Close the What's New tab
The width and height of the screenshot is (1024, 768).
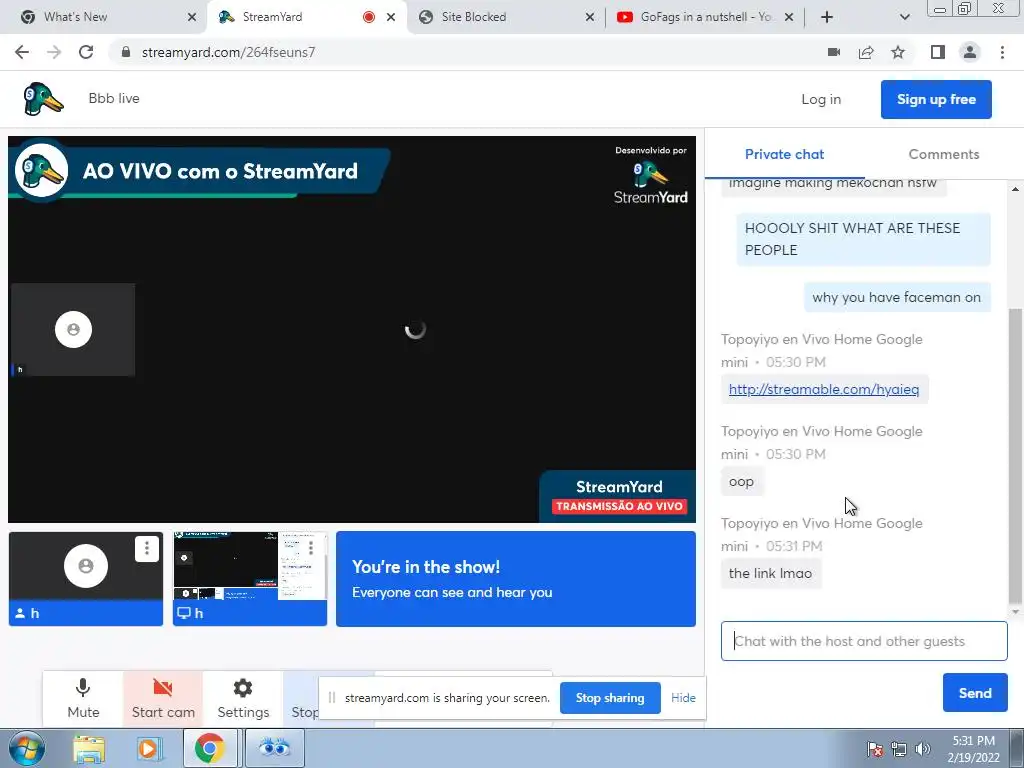point(192,17)
